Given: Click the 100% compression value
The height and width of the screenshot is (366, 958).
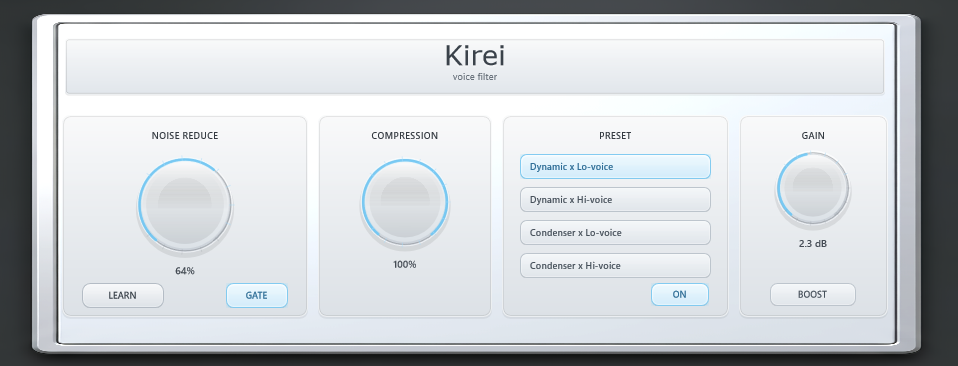Looking at the screenshot, I should [404, 265].
